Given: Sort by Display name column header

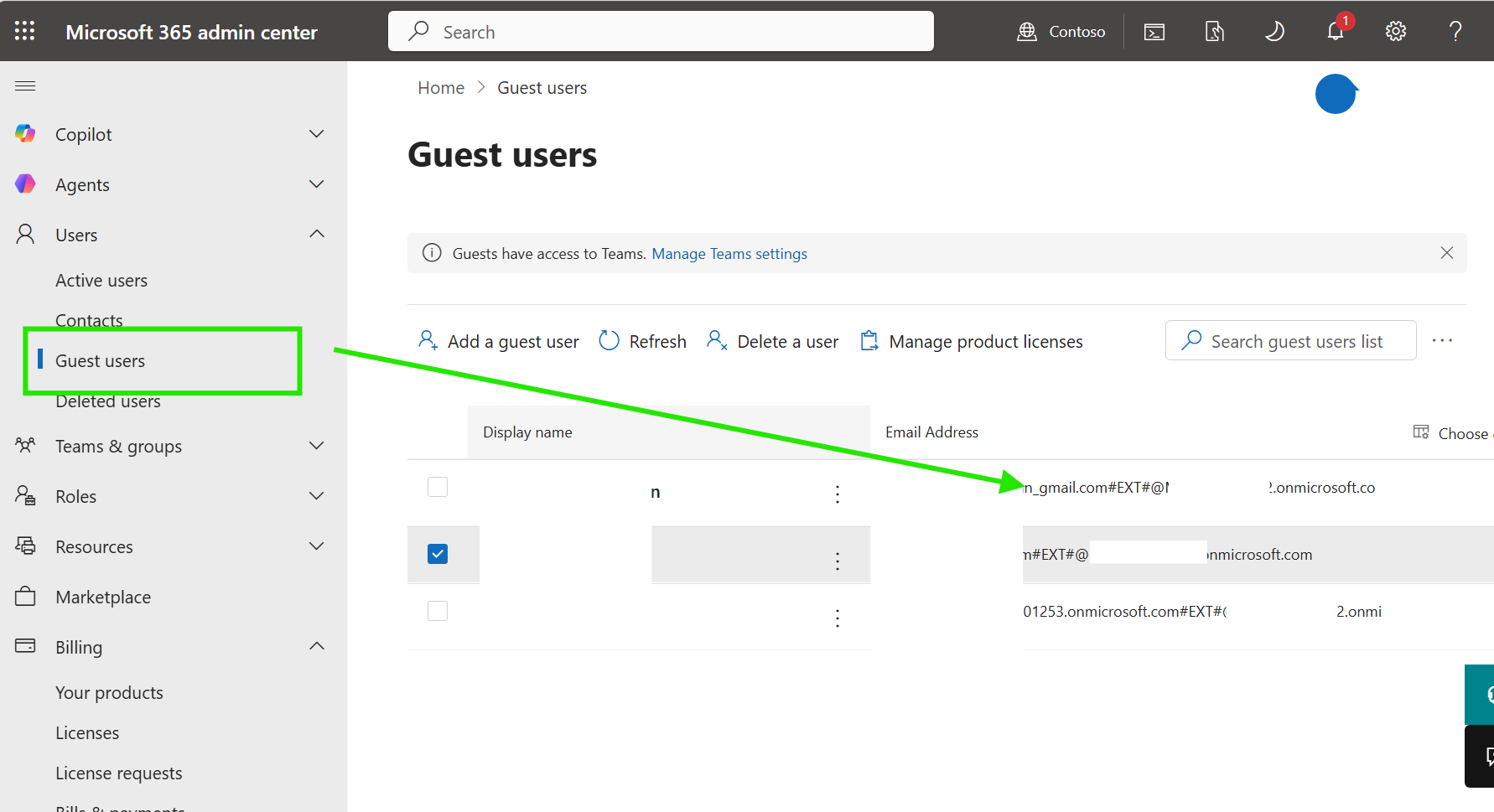Looking at the screenshot, I should [x=527, y=432].
